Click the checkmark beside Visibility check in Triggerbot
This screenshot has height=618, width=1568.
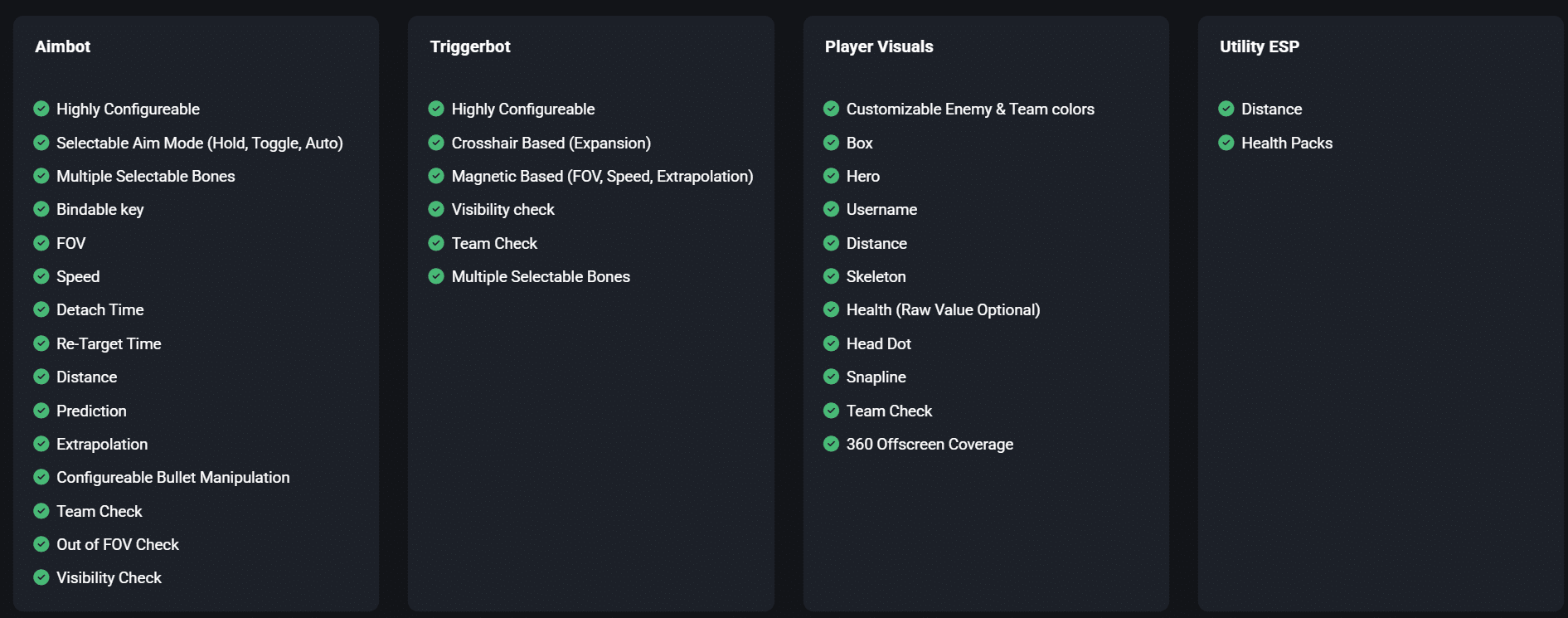point(436,209)
